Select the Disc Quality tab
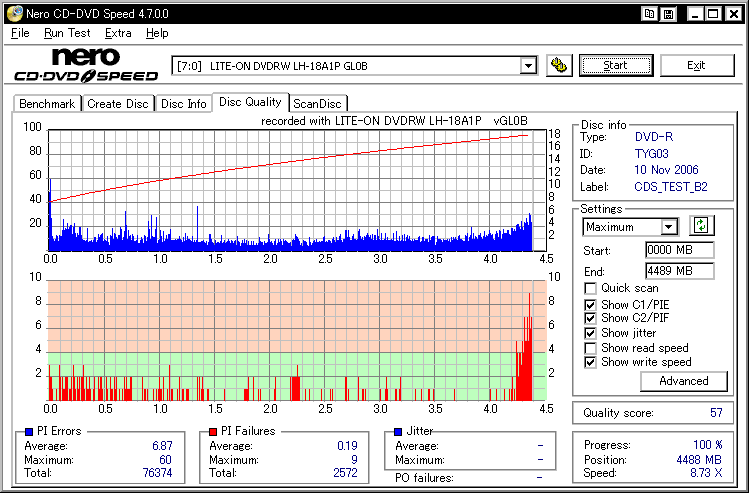This screenshot has width=749, height=493. pyautogui.click(x=250, y=102)
